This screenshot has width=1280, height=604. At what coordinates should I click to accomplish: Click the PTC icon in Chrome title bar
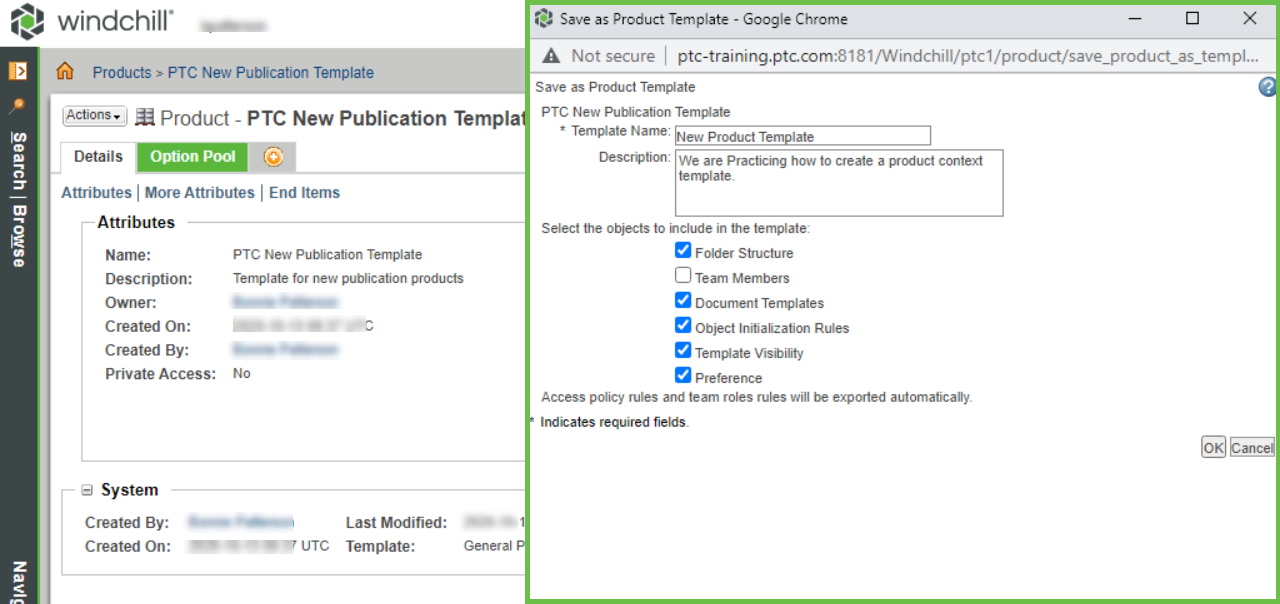tap(544, 19)
